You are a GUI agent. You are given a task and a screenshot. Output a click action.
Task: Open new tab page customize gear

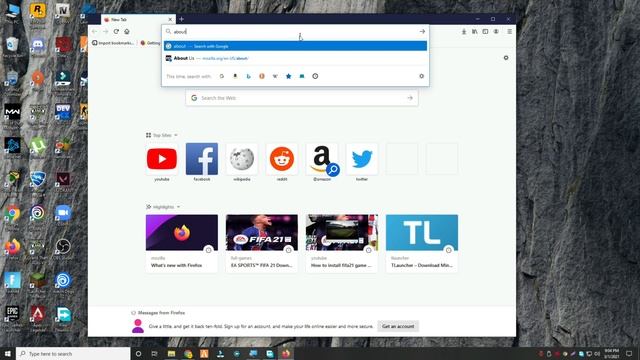coord(506,58)
